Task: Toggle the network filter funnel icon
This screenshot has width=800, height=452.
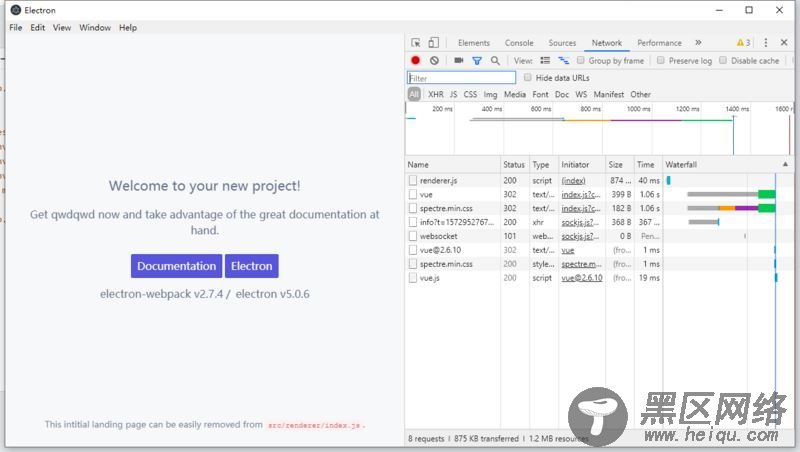Action: pos(477,61)
